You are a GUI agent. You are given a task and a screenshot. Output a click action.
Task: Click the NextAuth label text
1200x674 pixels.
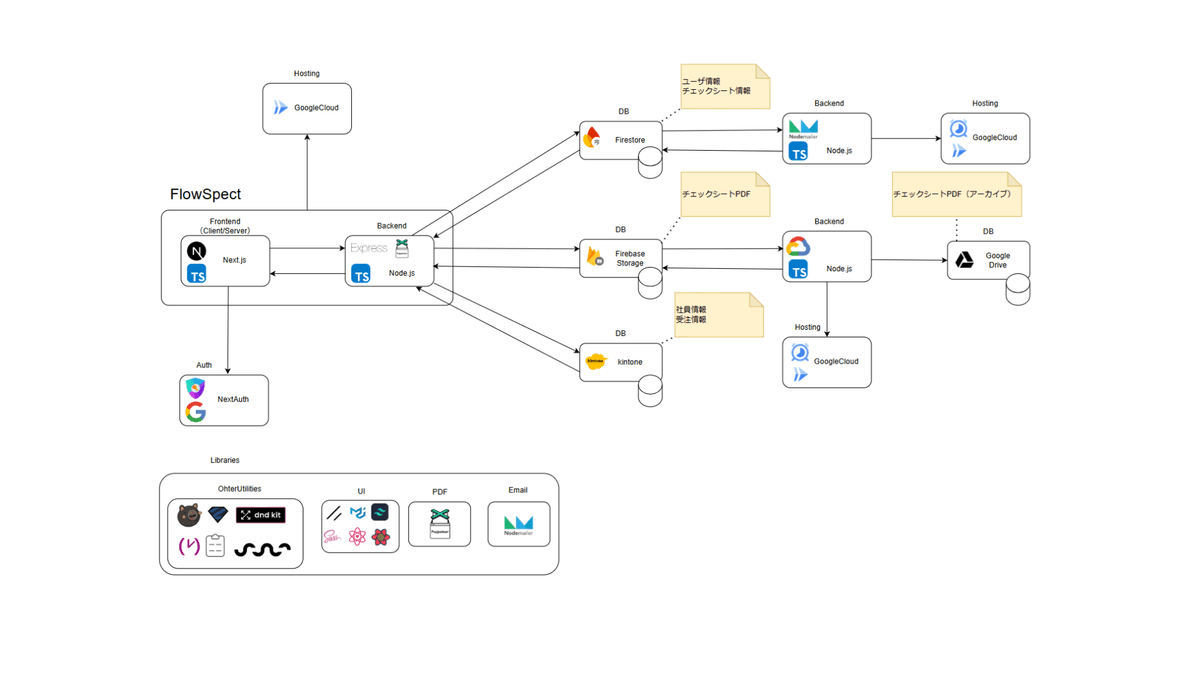pyautogui.click(x=233, y=399)
